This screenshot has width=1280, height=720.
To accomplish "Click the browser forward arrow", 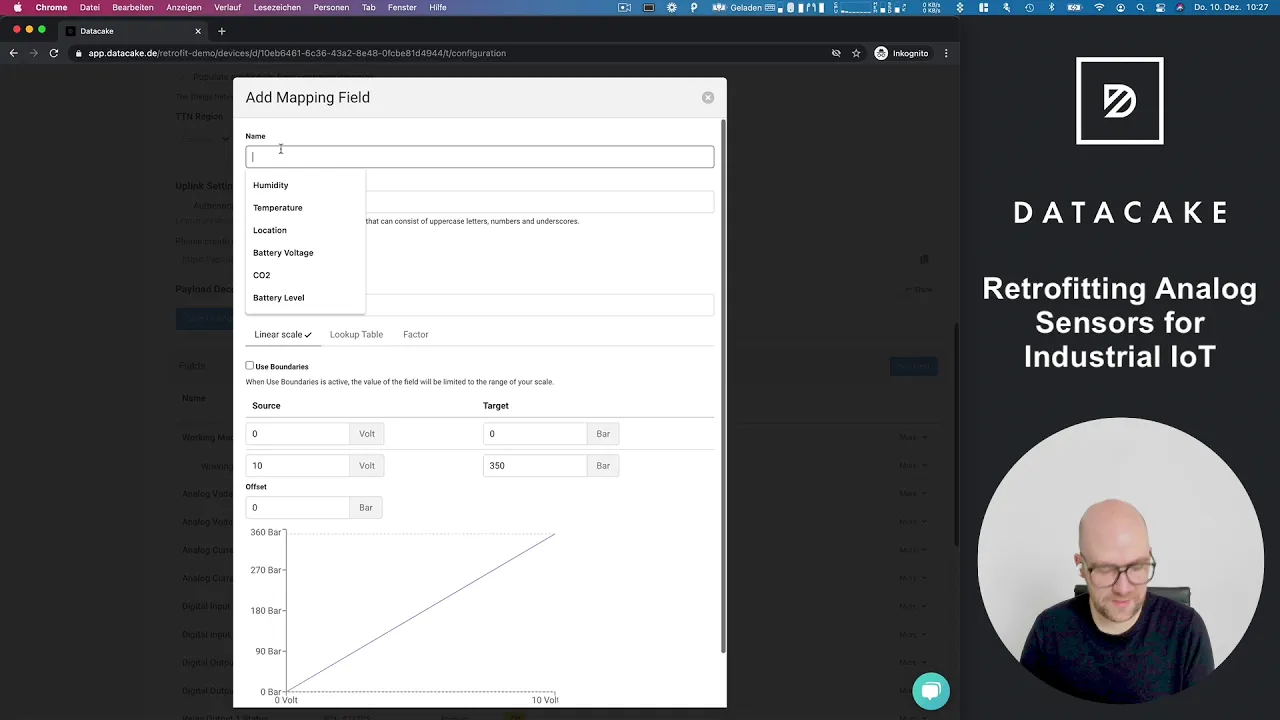I will [34, 53].
